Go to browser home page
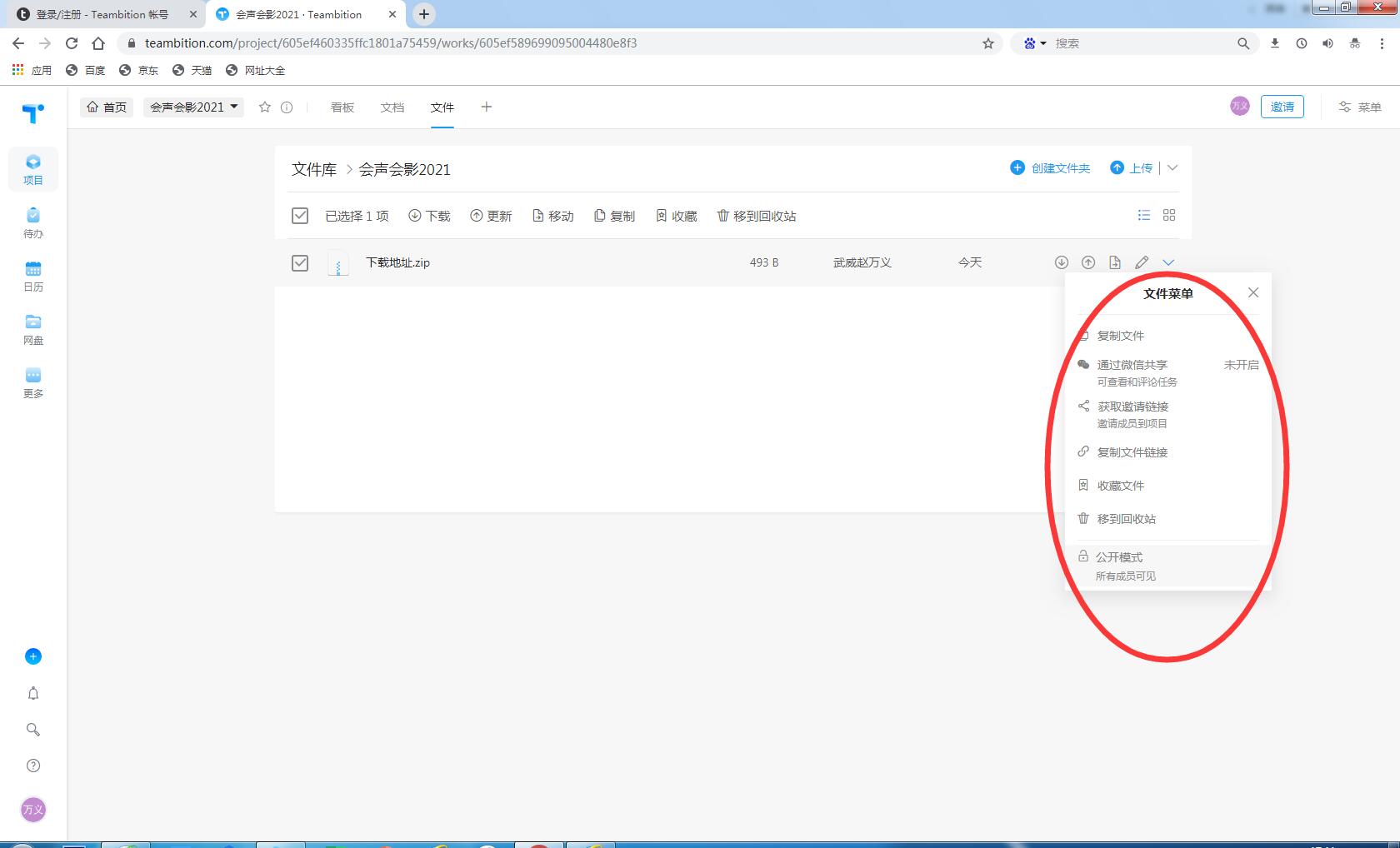The height and width of the screenshot is (848, 1400). tap(98, 43)
